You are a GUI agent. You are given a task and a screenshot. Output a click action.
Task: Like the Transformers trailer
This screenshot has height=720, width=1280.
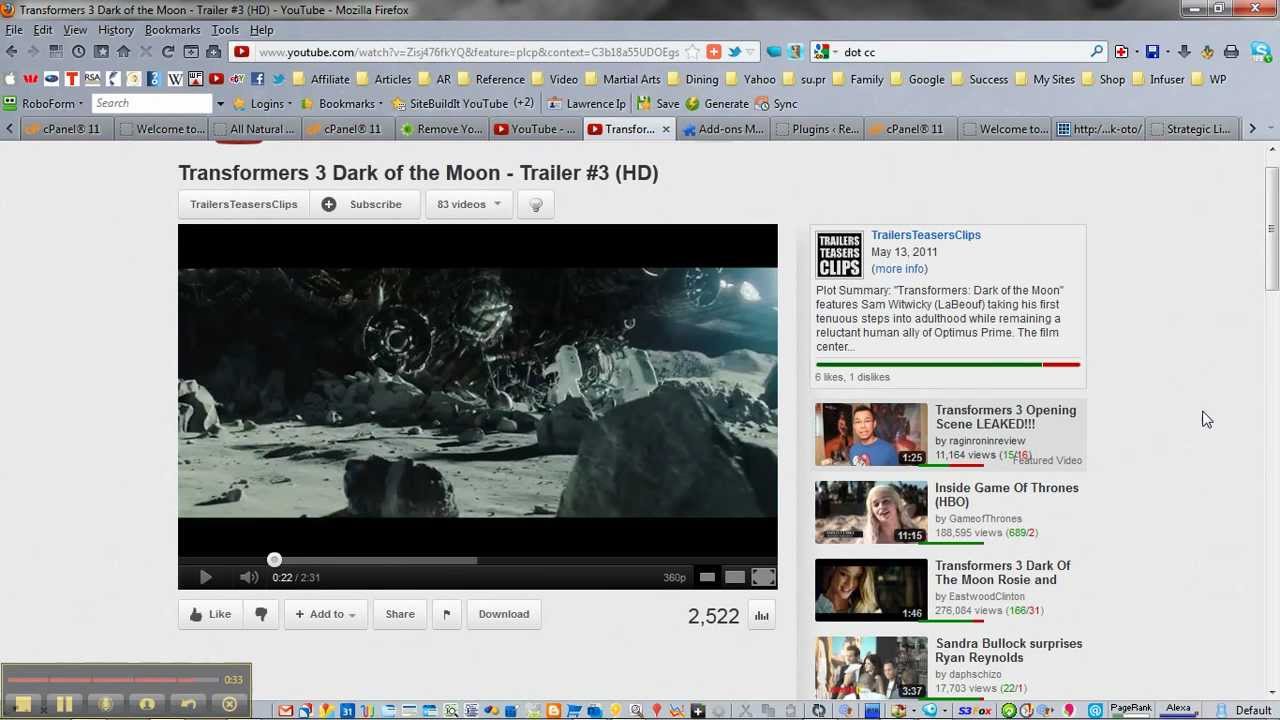(210, 614)
